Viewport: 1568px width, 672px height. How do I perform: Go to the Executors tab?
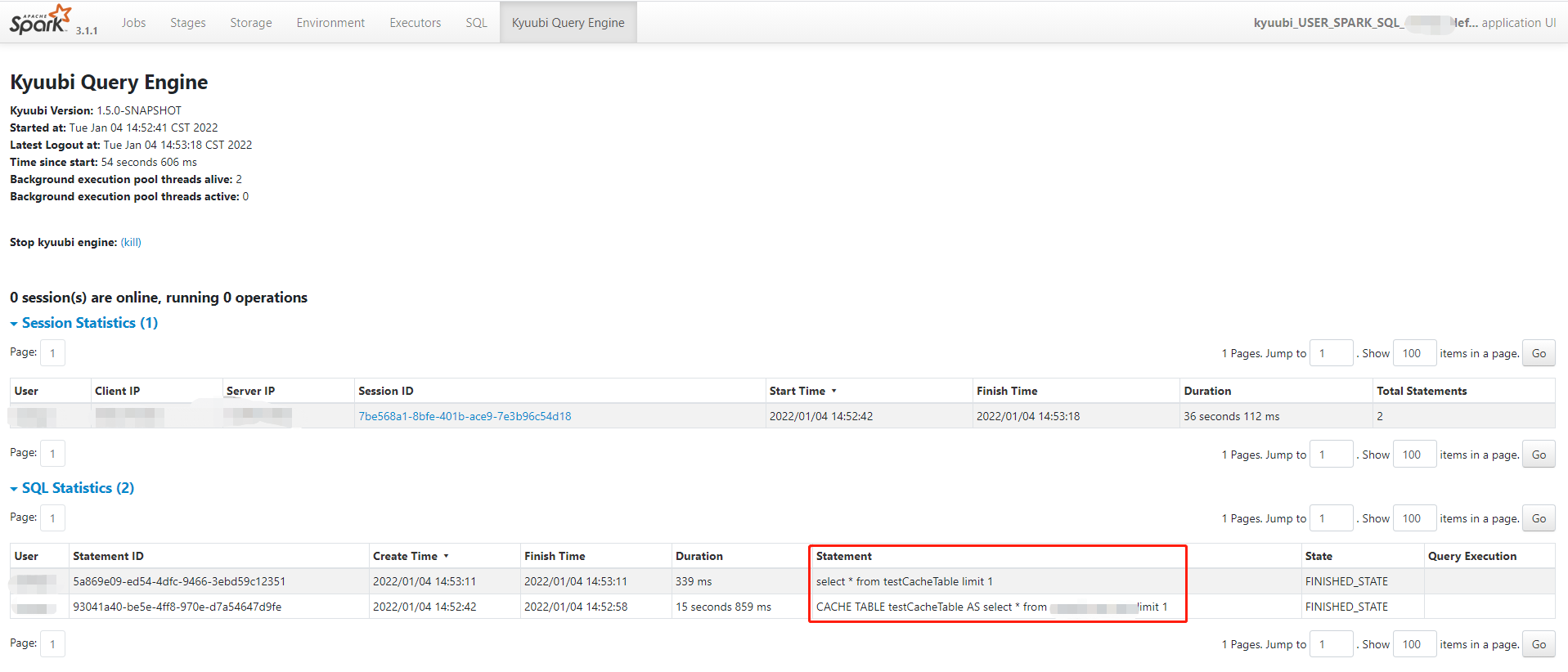[415, 23]
